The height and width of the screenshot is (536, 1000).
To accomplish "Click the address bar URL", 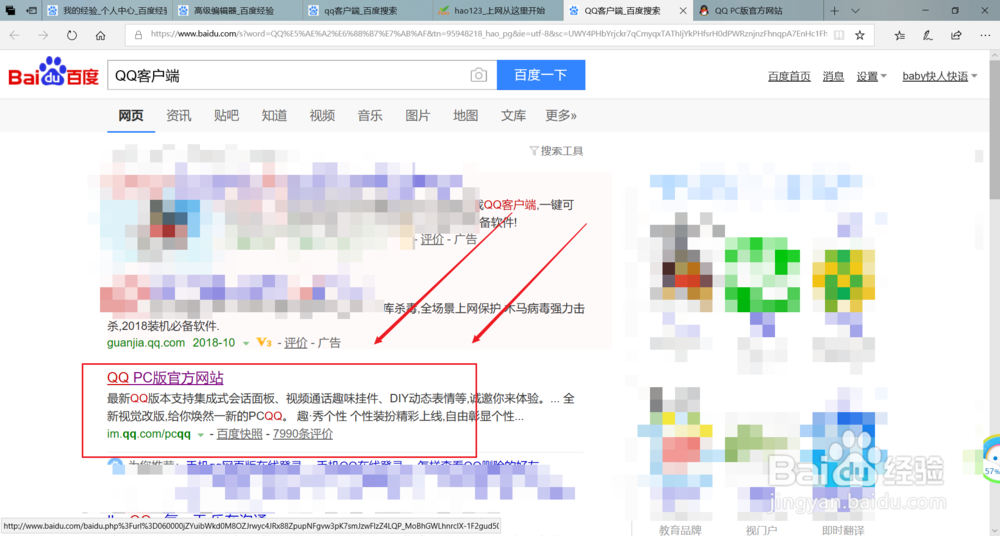I will [x=489, y=34].
